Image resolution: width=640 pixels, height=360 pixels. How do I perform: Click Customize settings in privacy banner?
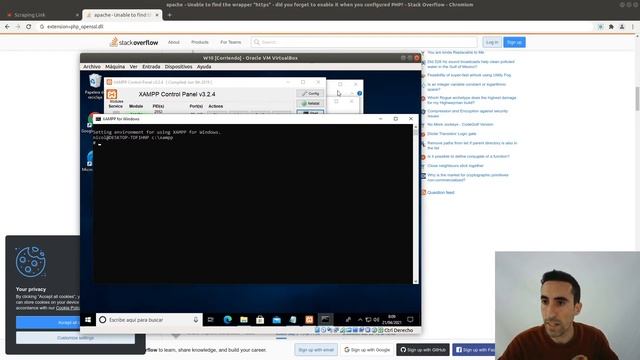click(76, 338)
